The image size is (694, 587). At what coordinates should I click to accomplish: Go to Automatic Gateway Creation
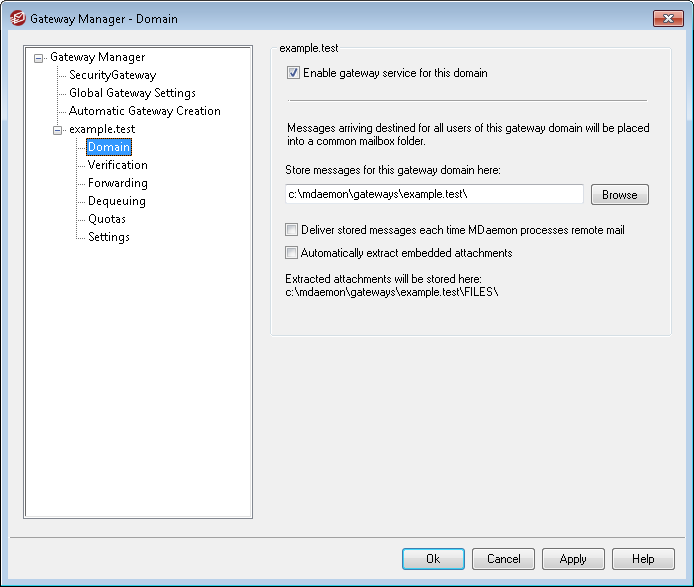[x=144, y=111]
